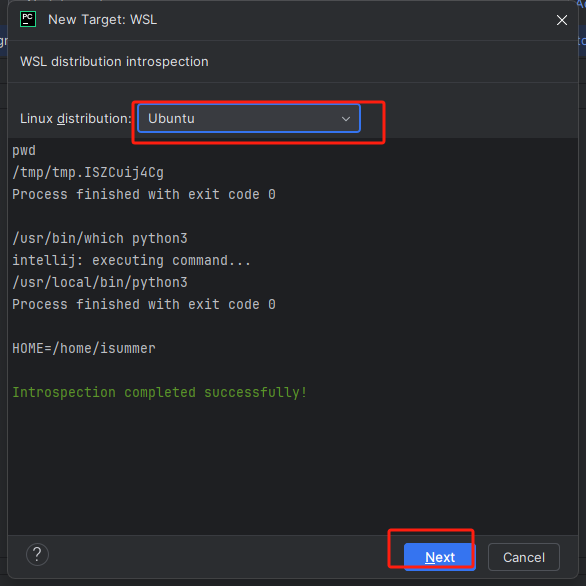586x586 pixels.
Task: Expand the distribution list via chevron arrow
Action: 346,119
